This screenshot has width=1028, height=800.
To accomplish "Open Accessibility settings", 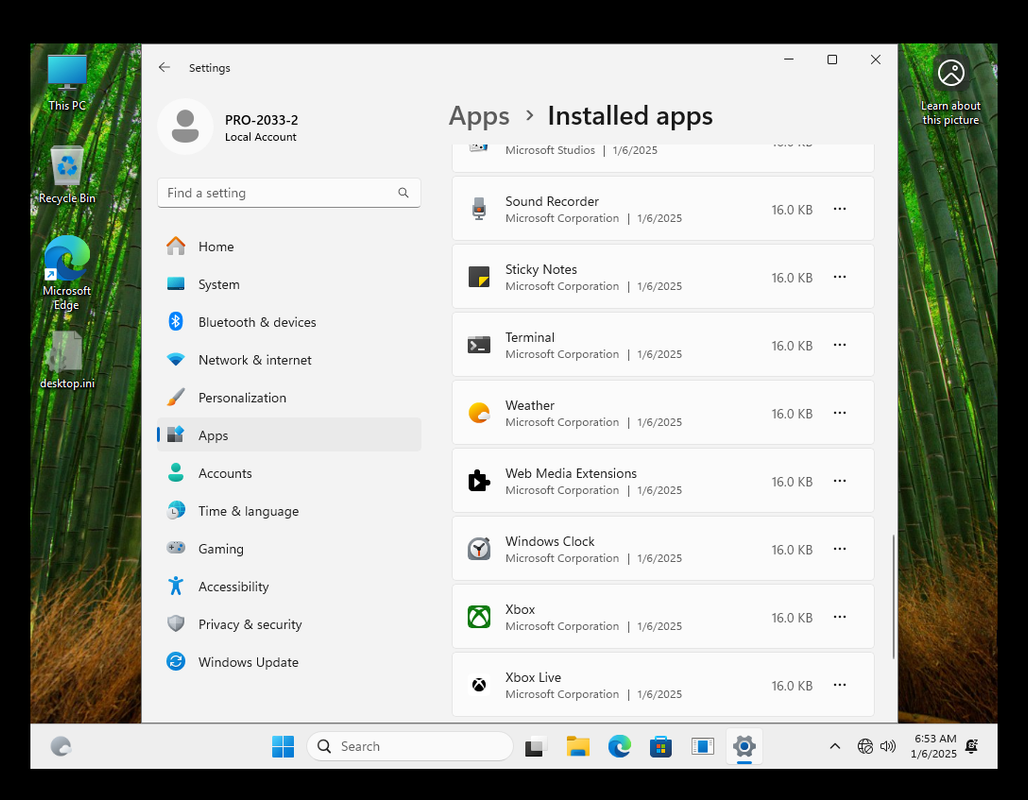I will [x=289, y=587].
